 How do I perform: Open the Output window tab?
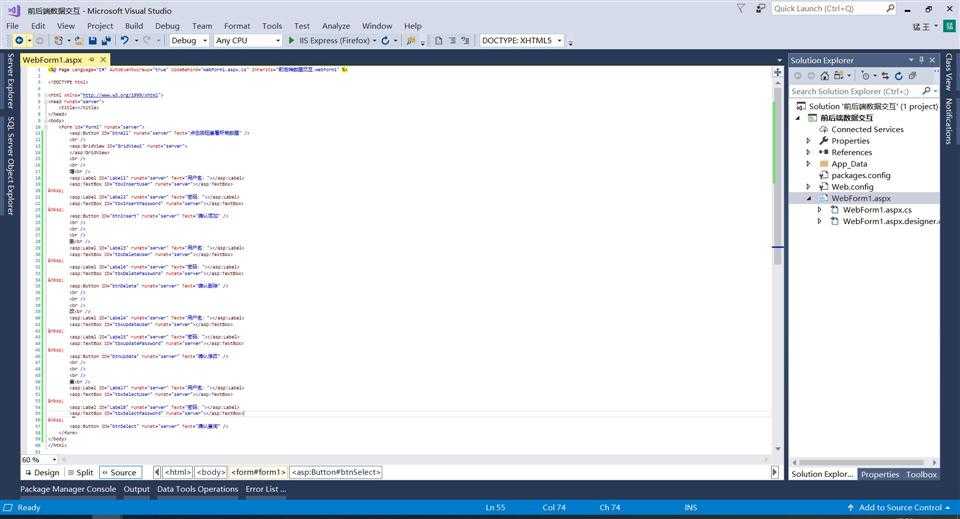137,489
